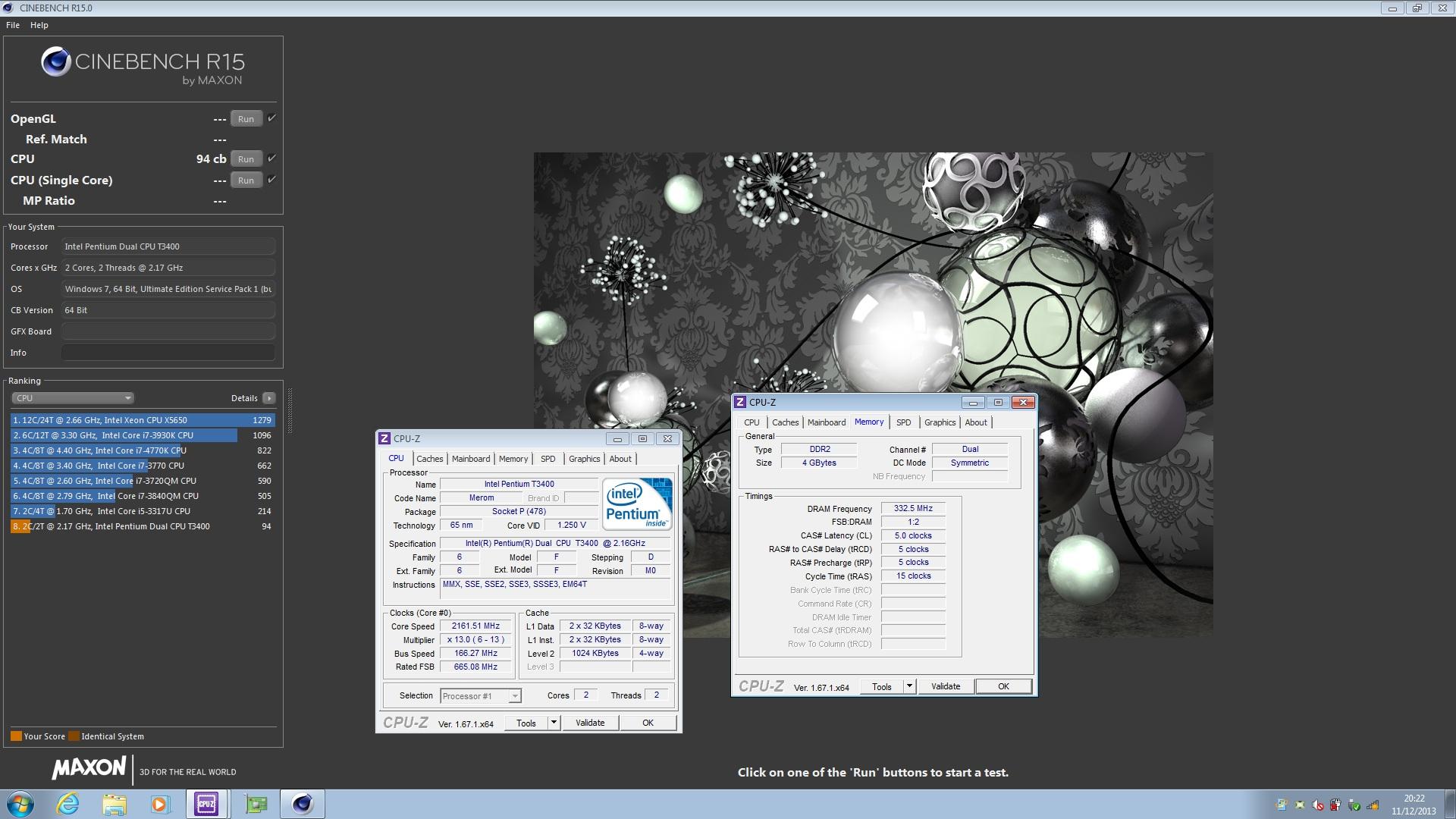Switch to Cinebench taskbar button
1456x819 pixels.
303,804
